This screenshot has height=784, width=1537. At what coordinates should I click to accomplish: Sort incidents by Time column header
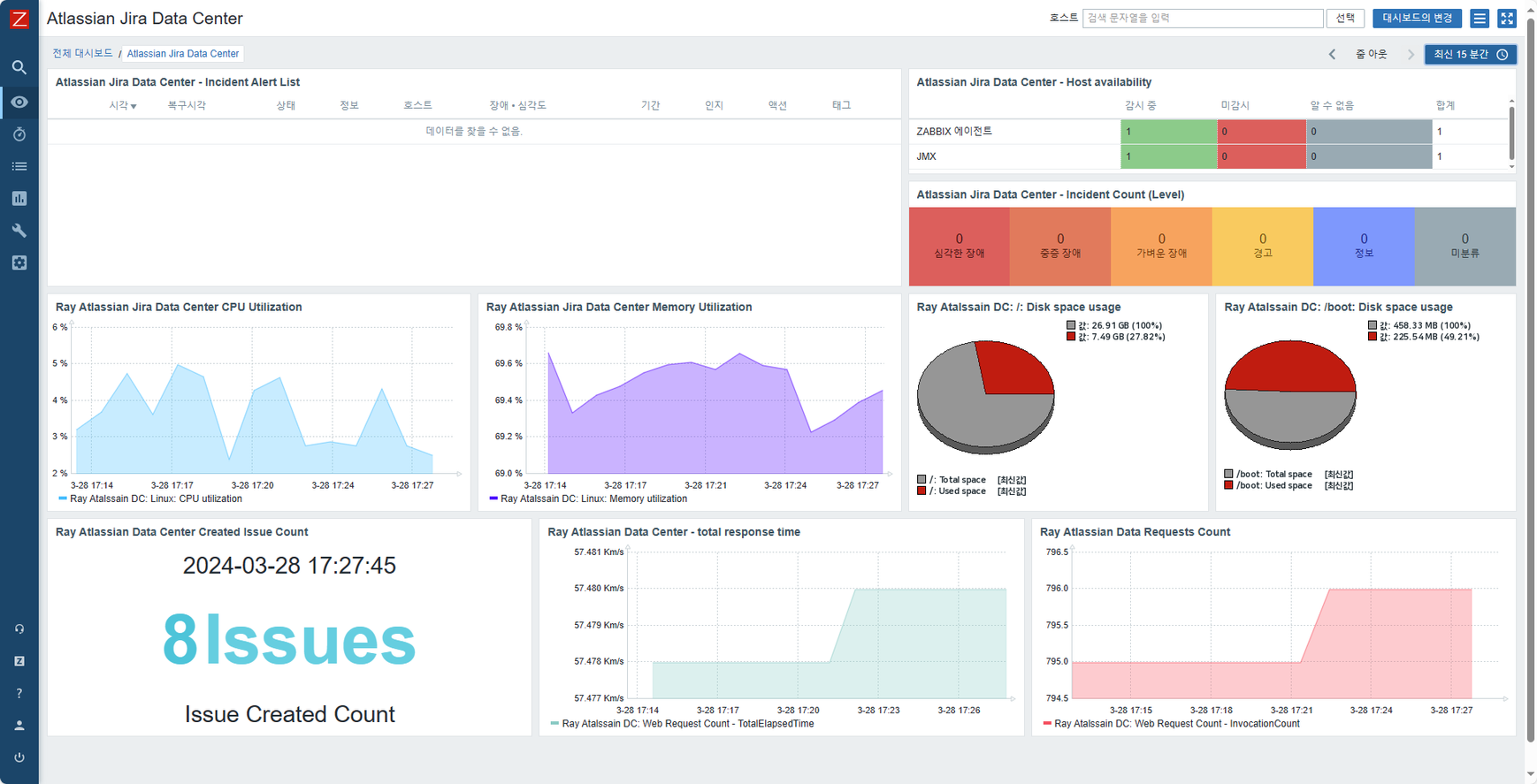click(x=122, y=105)
